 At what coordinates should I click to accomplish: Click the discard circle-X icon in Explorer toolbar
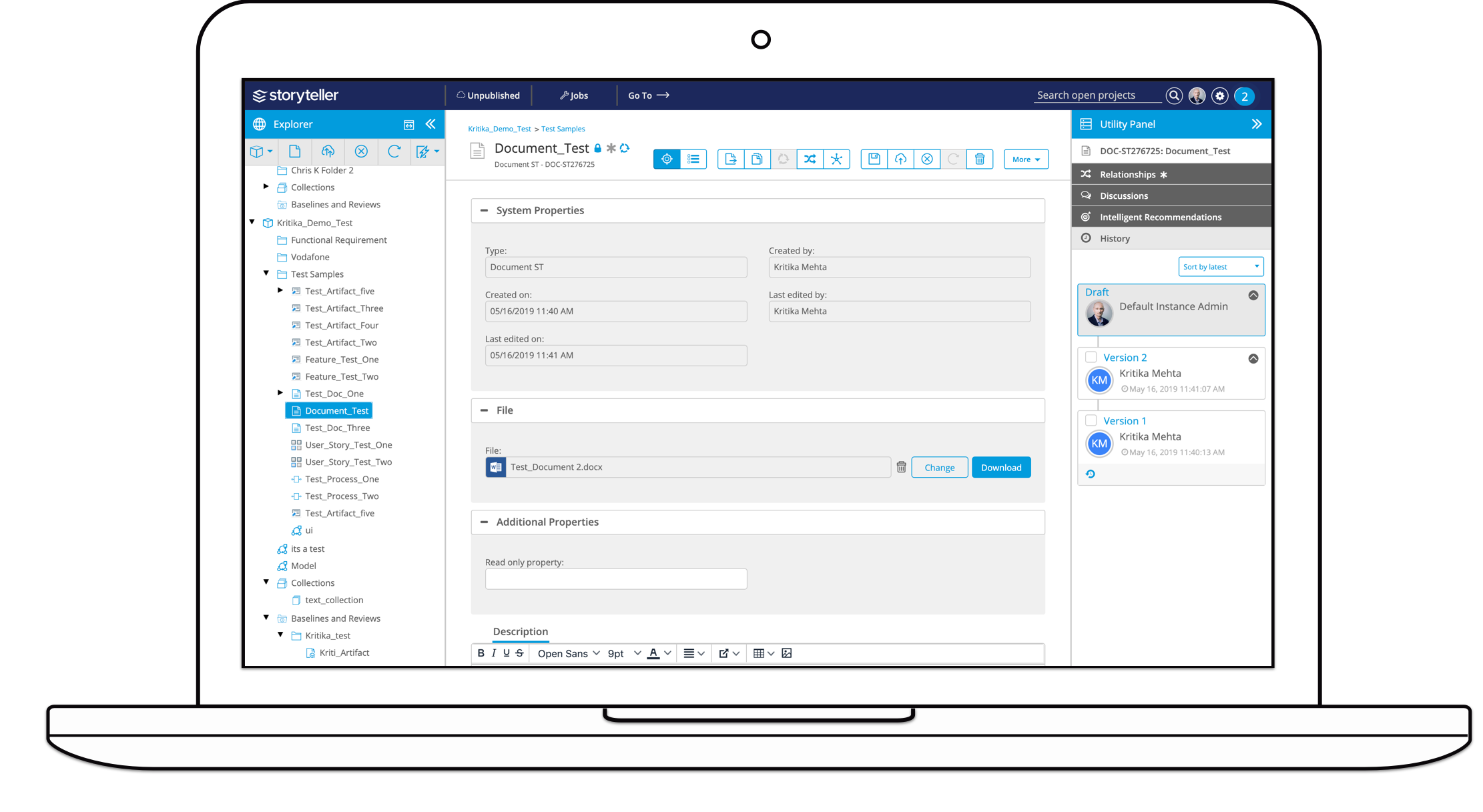click(361, 151)
